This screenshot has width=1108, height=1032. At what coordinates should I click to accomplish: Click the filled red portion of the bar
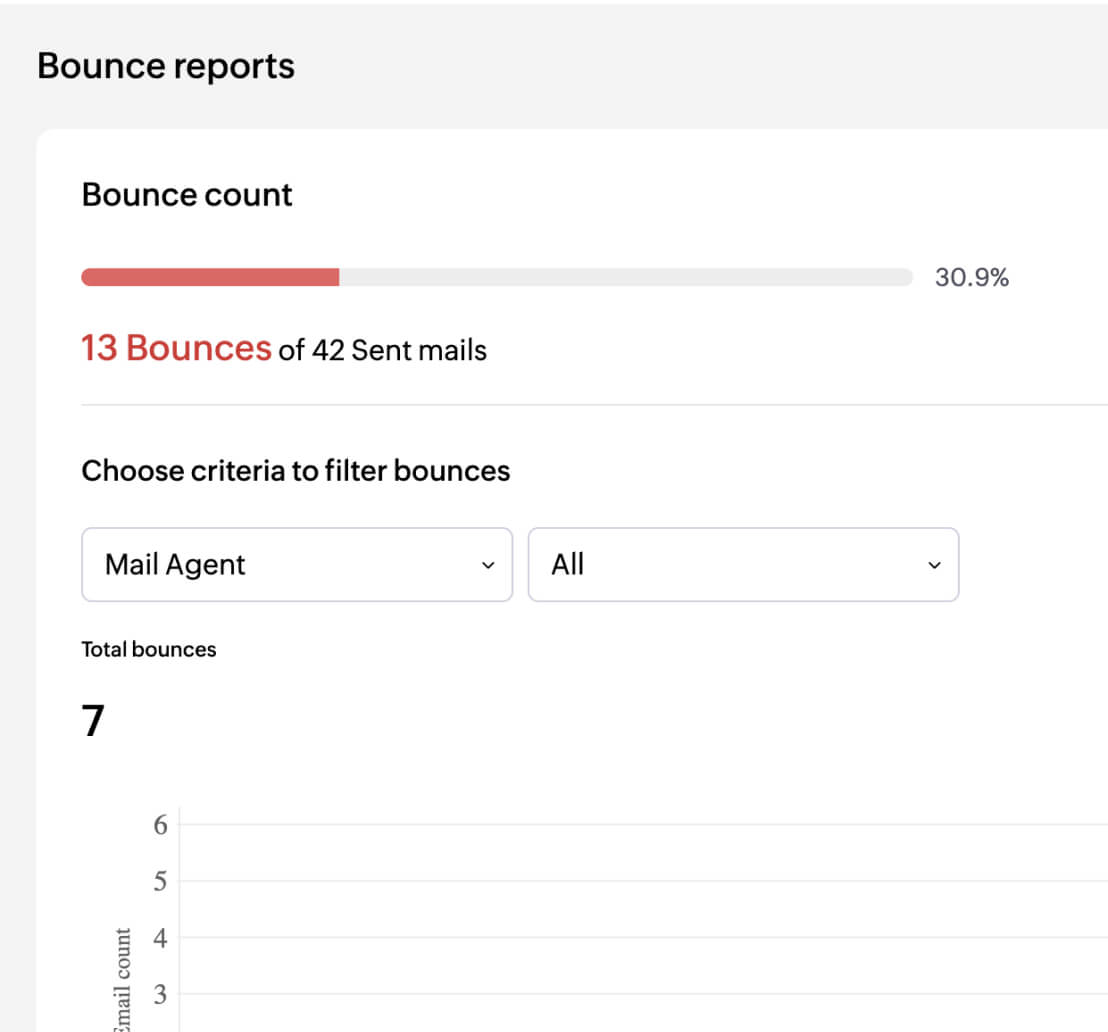(x=210, y=276)
